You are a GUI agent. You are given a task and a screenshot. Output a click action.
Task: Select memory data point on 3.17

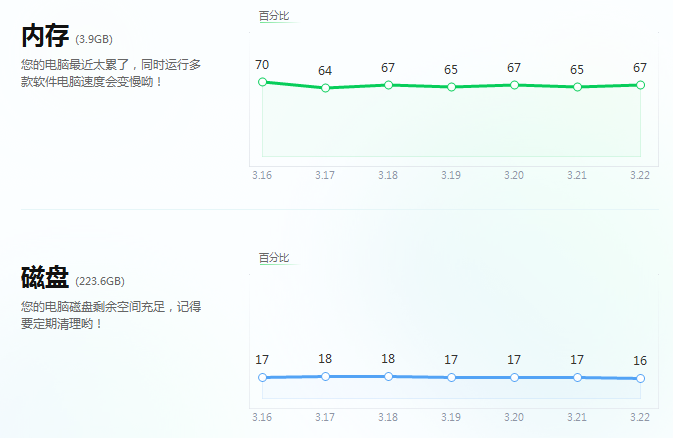pos(325,88)
